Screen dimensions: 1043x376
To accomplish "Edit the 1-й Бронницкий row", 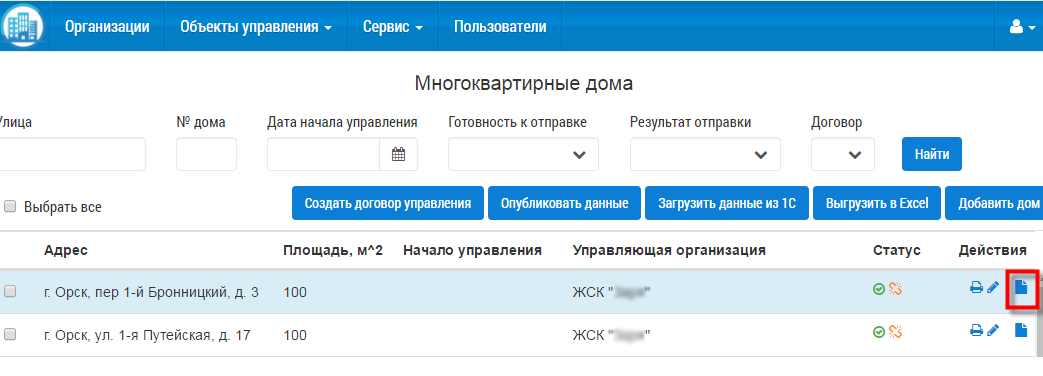I will click(993, 288).
